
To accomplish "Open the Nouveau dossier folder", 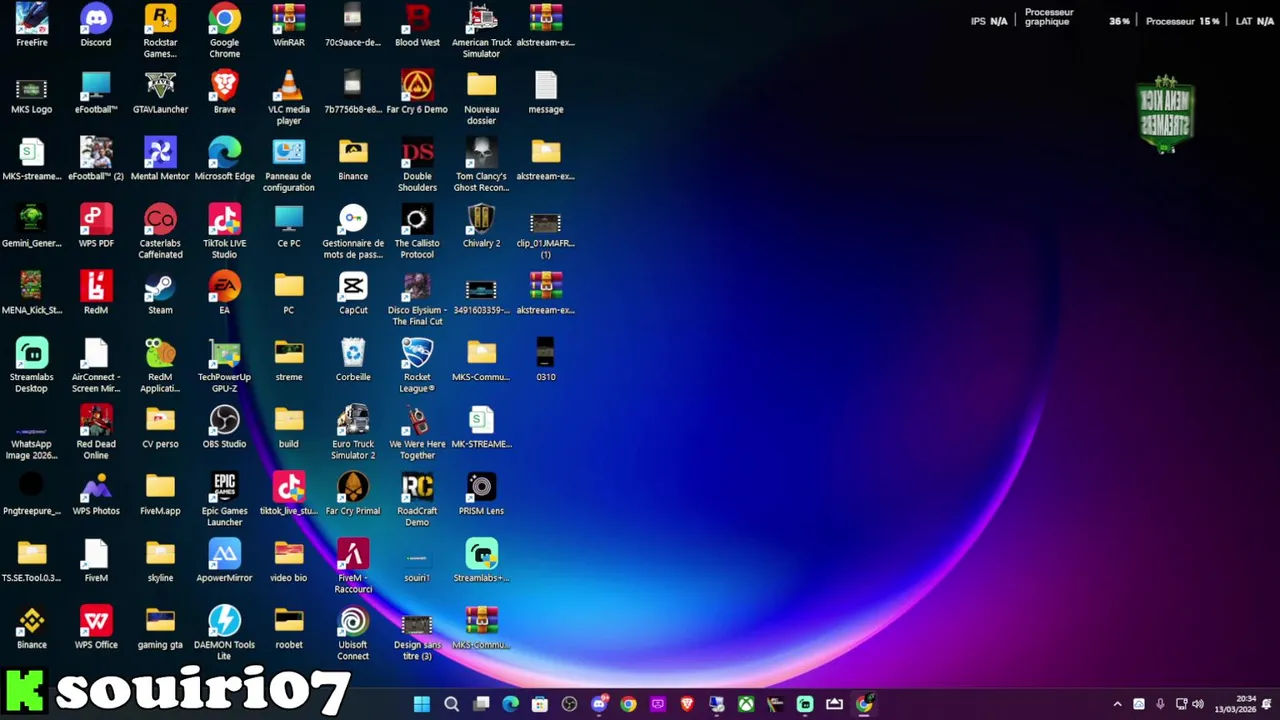I will pyautogui.click(x=481, y=98).
